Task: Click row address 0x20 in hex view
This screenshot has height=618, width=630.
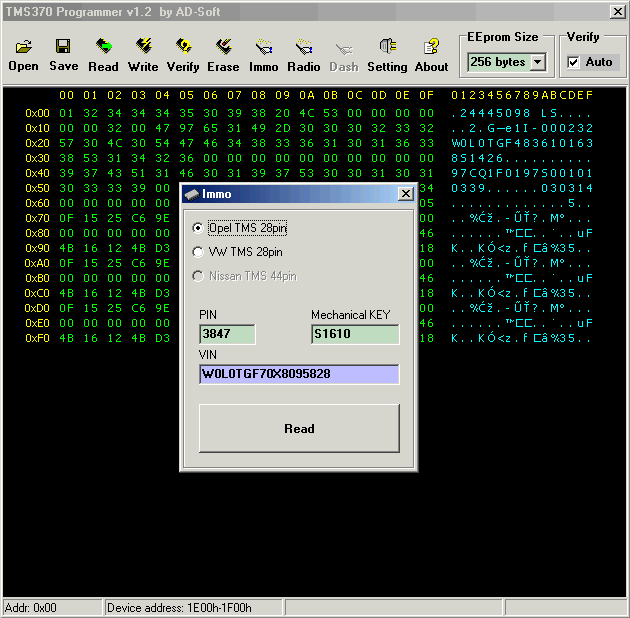Action: click(37, 143)
